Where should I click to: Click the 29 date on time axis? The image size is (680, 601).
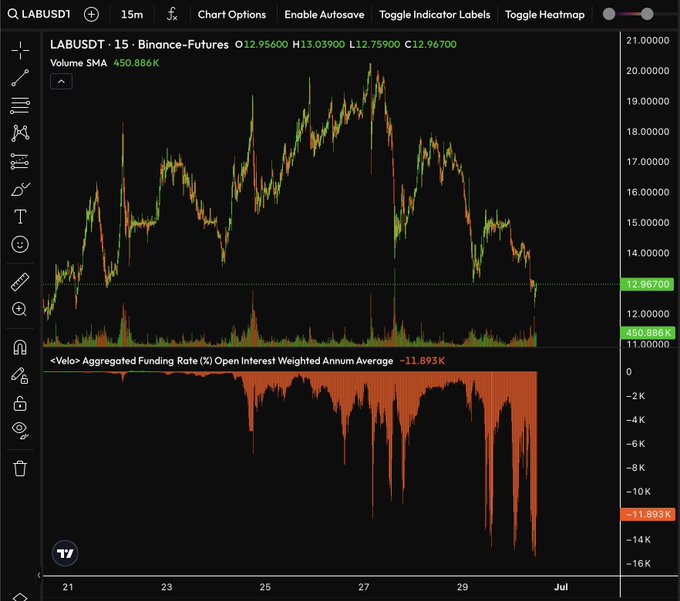[462, 587]
